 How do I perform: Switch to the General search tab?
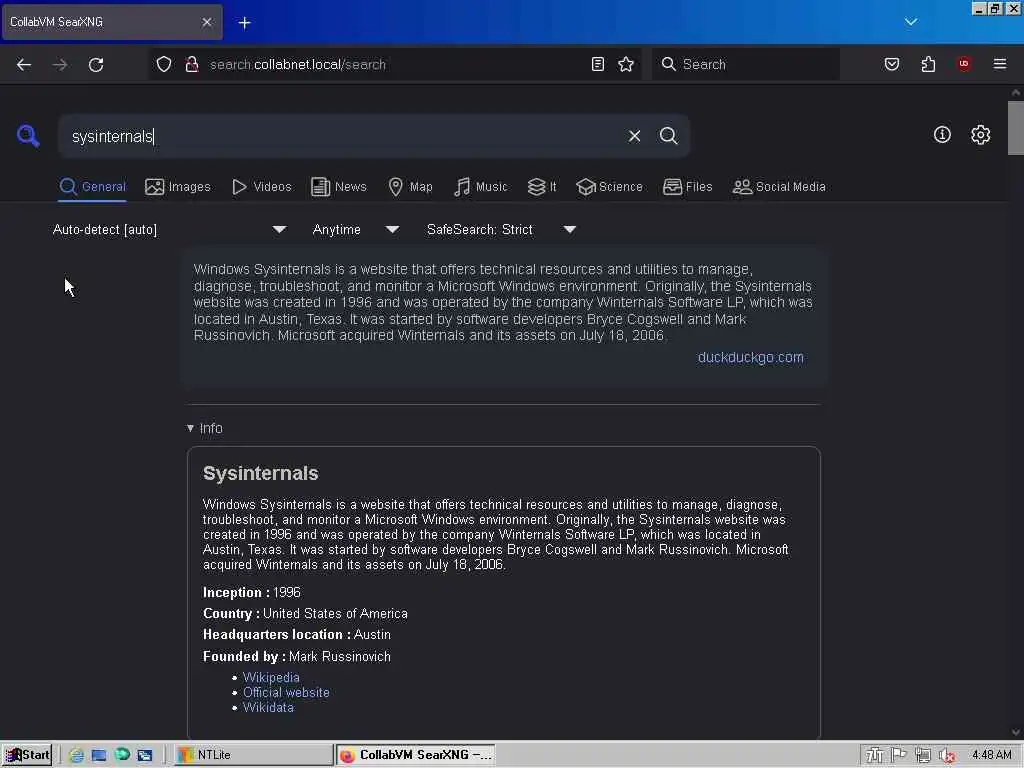tap(92, 187)
